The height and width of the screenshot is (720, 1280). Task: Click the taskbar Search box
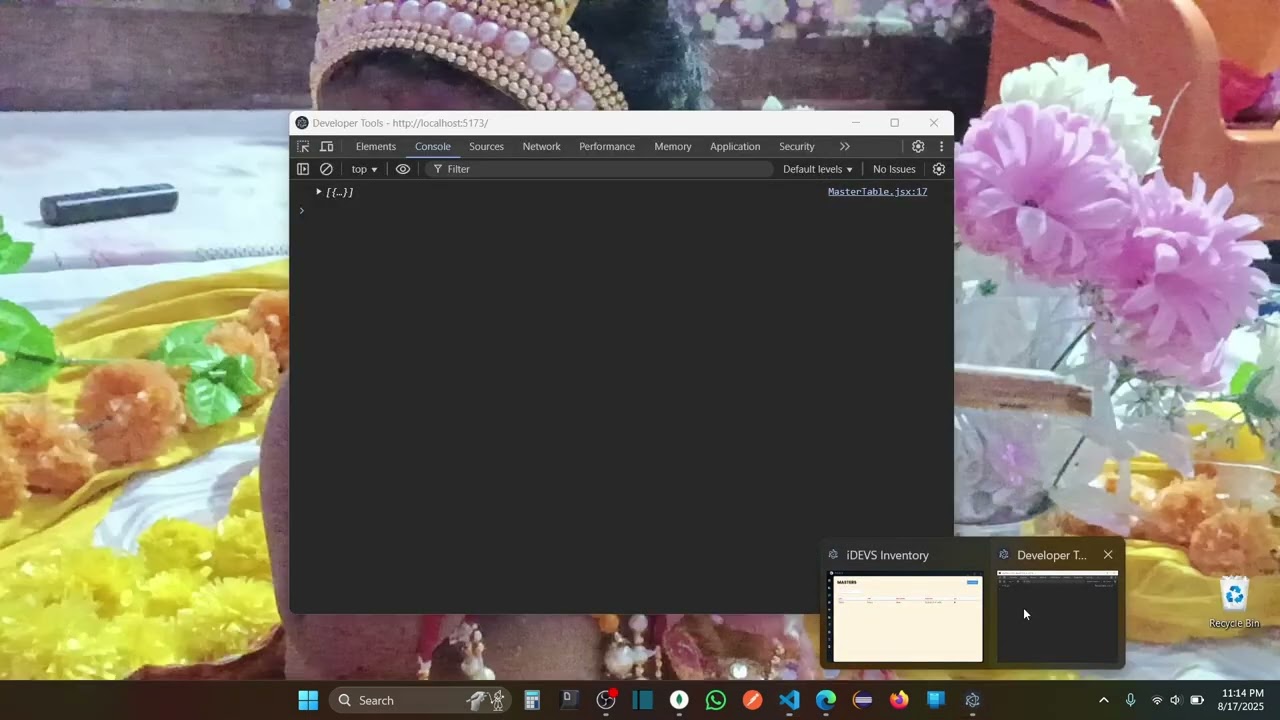(x=420, y=700)
